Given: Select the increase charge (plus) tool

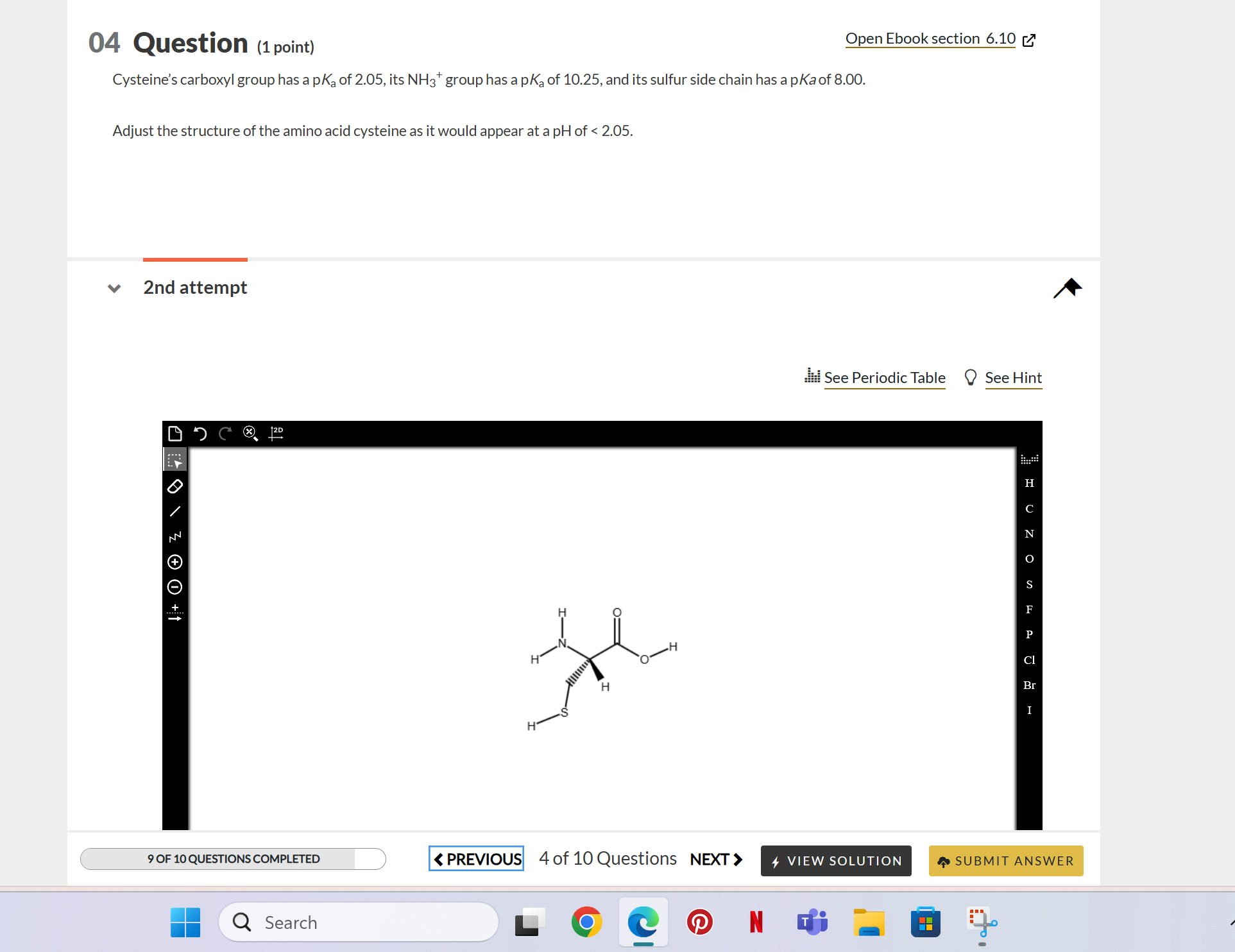Looking at the screenshot, I should pos(175,562).
